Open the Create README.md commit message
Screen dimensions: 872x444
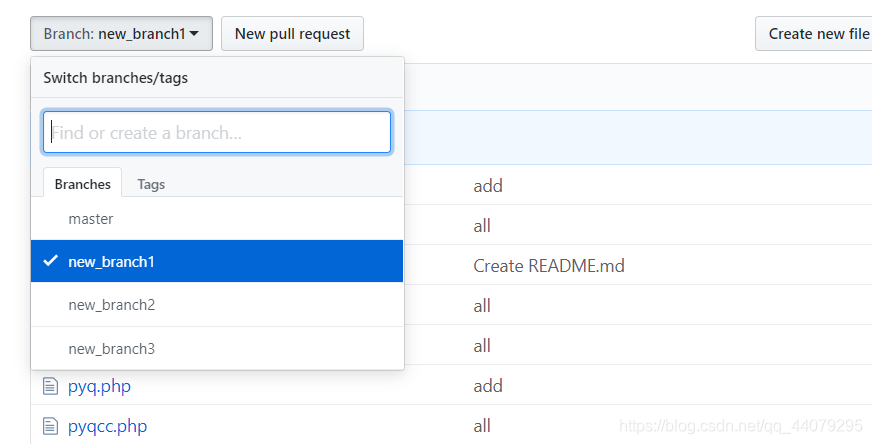click(x=549, y=266)
